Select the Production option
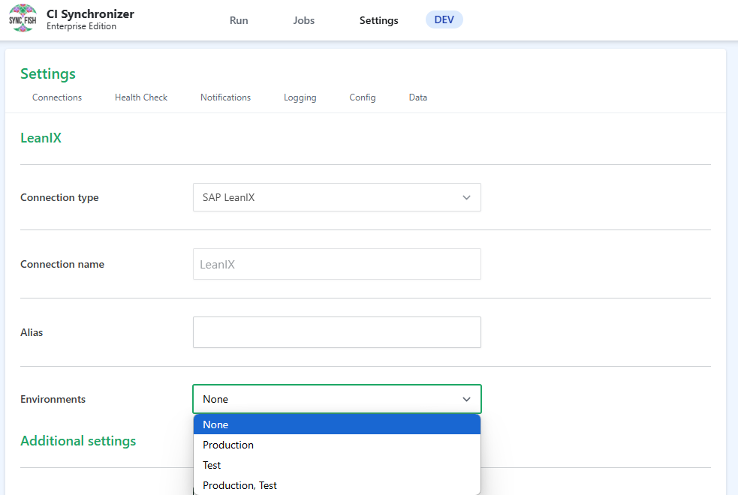The height and width of the screenshot is (496, 738). 337,445
